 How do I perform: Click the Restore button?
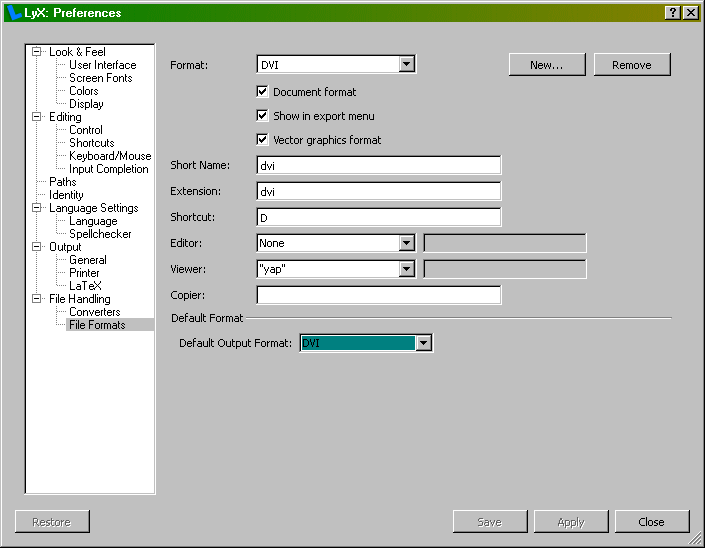[x=52, y=521]
